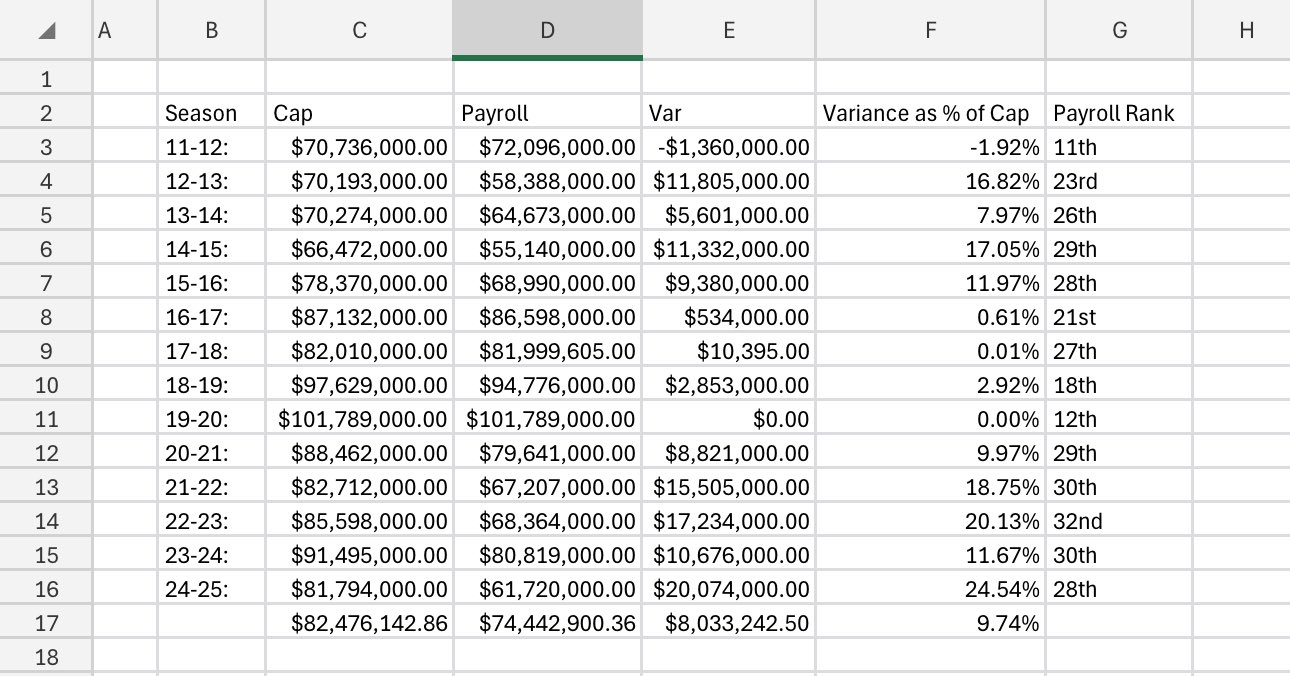Click percentage cell 20.13%
This screenshot has height=676, width=1290.
click(930, 521)
